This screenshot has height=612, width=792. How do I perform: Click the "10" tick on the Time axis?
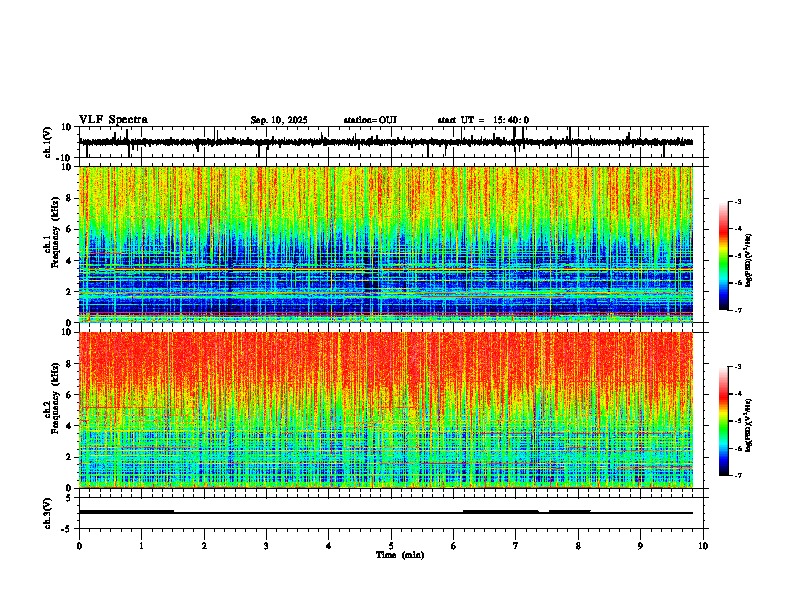[x=703, y=546]
